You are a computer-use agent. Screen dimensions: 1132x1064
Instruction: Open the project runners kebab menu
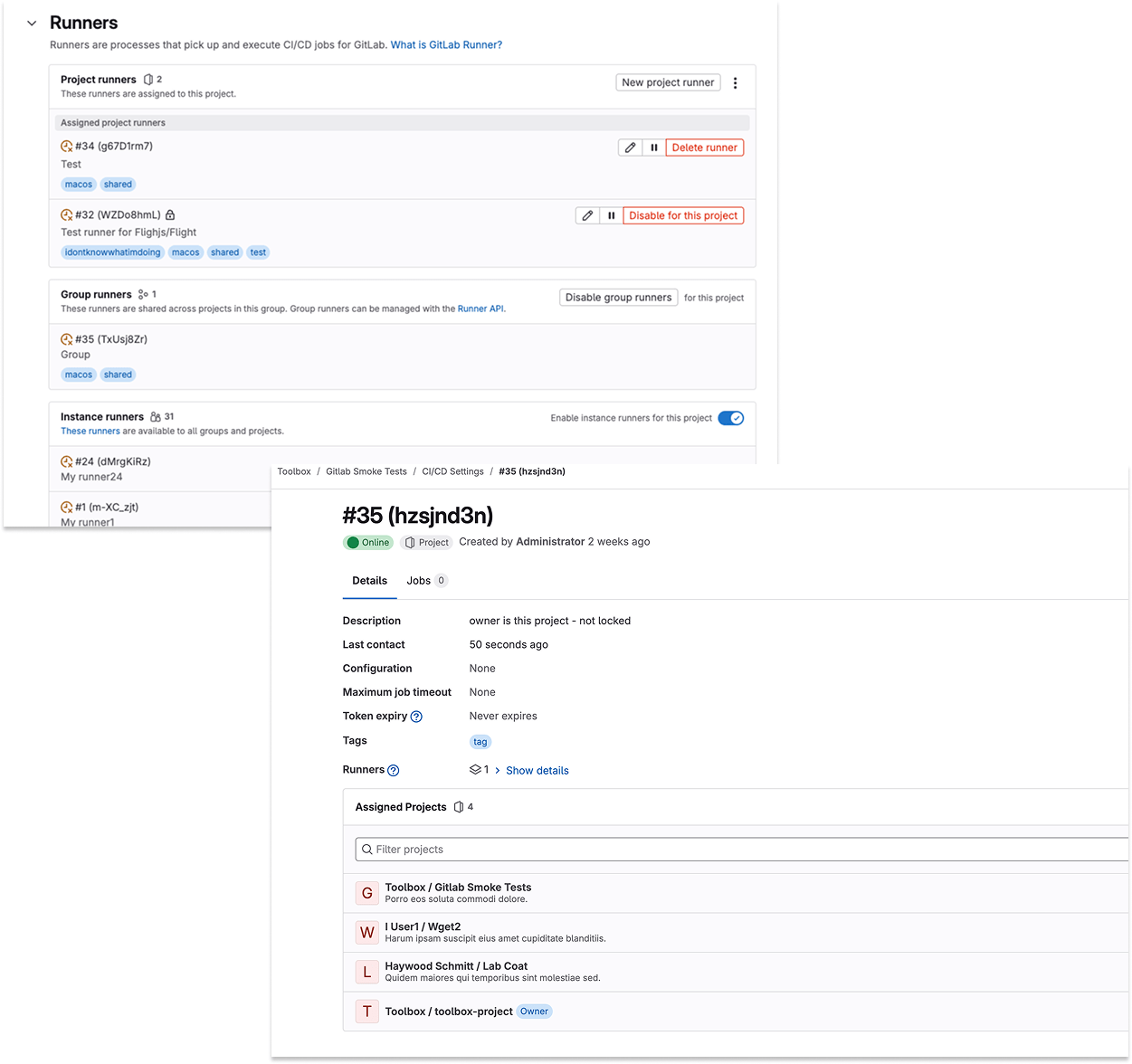(735, 83)
